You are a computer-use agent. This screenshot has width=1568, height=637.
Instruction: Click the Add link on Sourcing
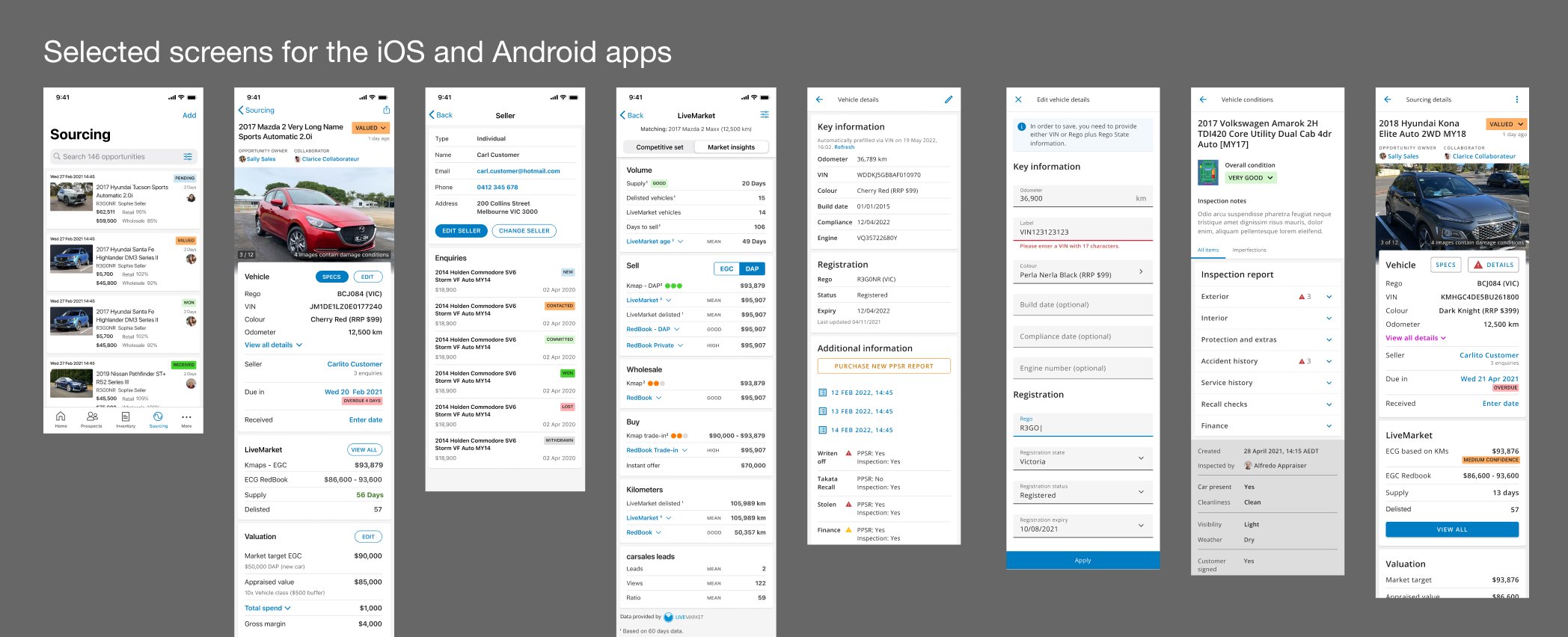pyautogui.click(x=189, y=115)
